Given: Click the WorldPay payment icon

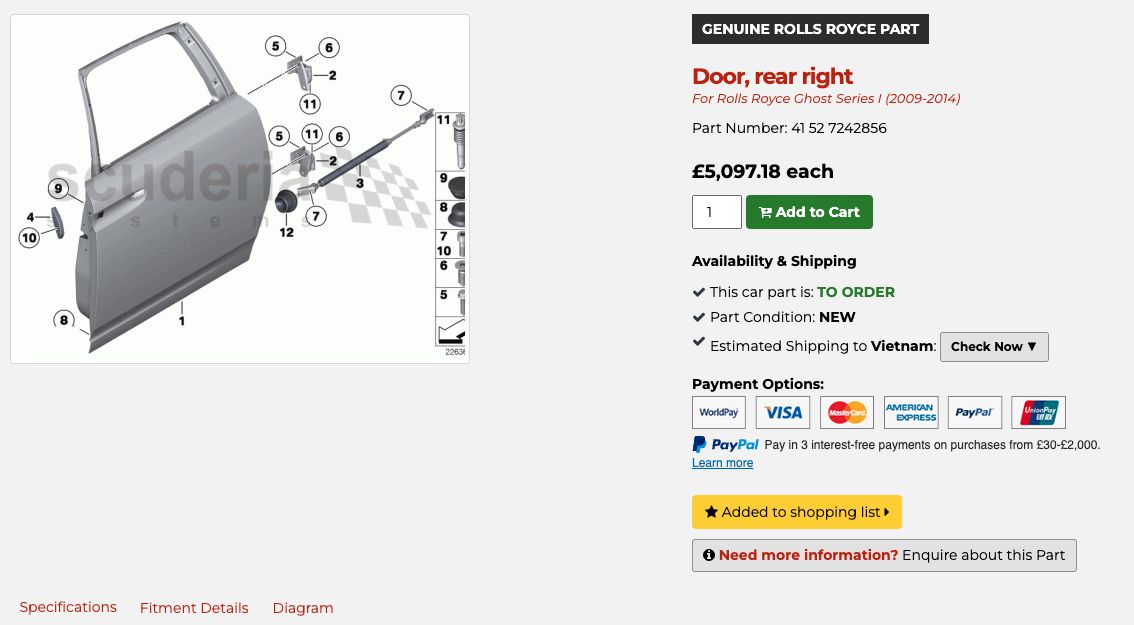Looking at the screenshot, I should coord(719,412).
